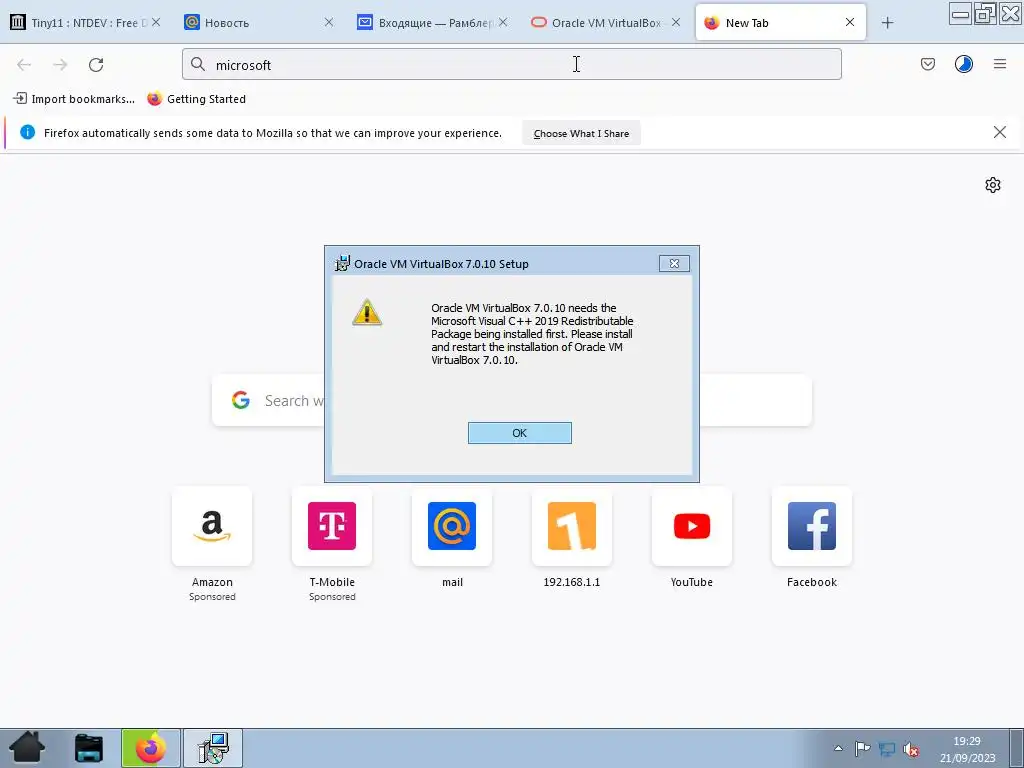Open the Firefox application menu

pos(999,64)
